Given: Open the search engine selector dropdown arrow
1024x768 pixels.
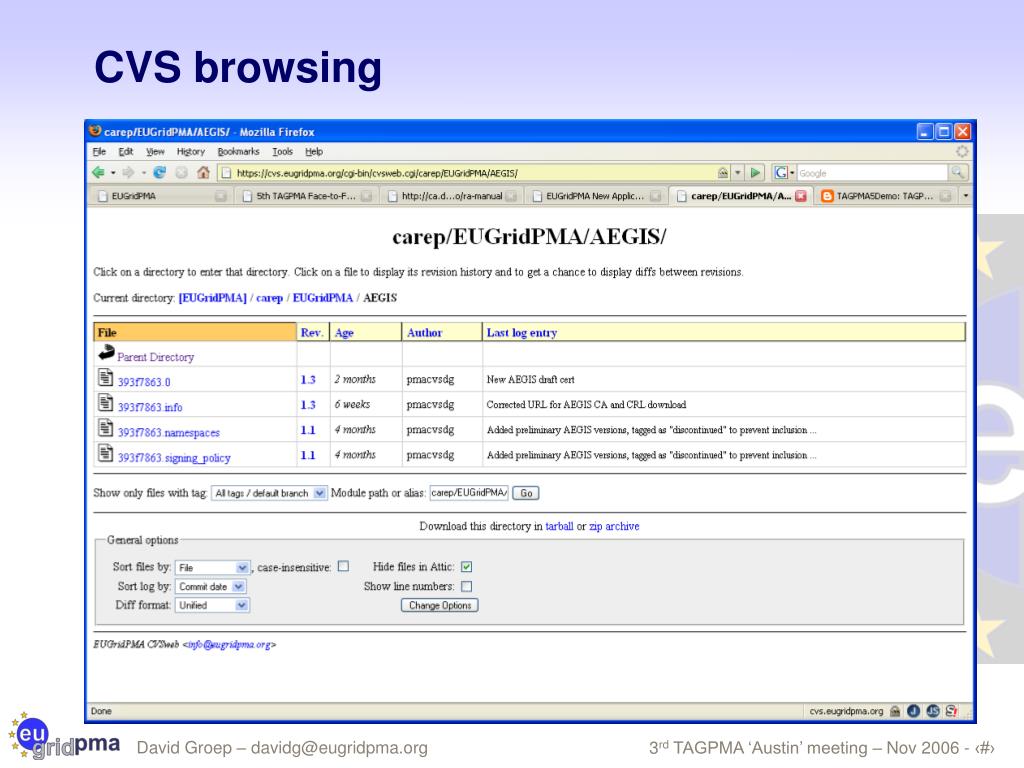Looking at the screenshot, I should (792, 173).
